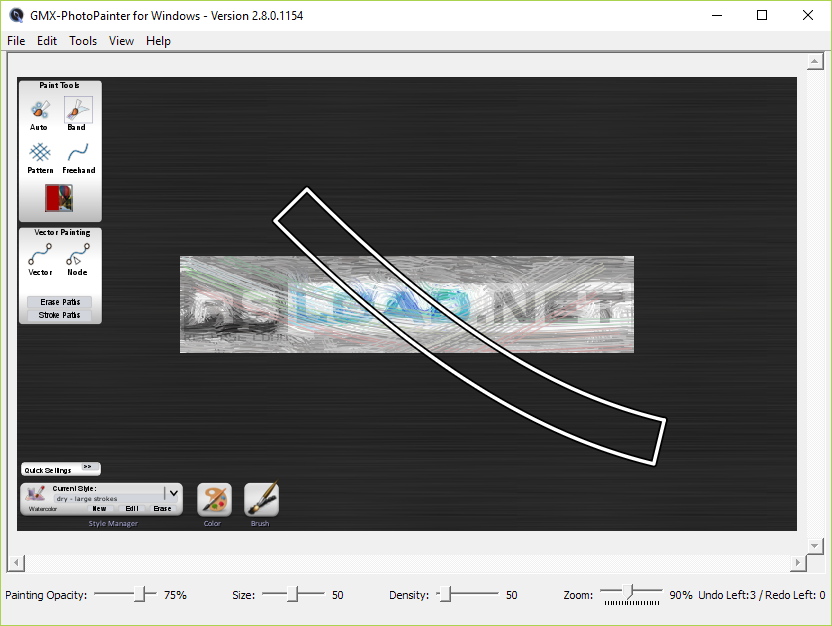The height and width of the screenshot is (626, 832).
Task: Select the Node editing tool
Action: point(77,256)
